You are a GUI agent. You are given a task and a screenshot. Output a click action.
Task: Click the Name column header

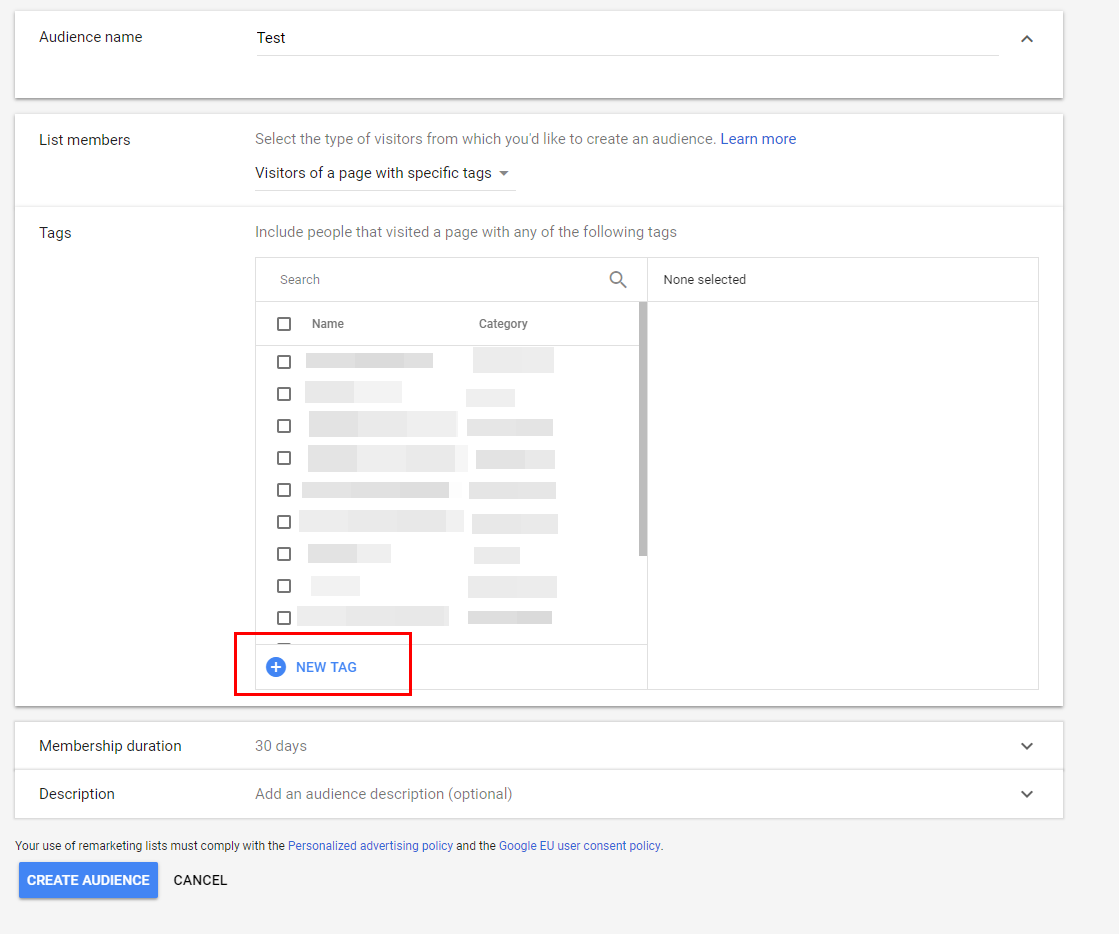click(328, 324)
